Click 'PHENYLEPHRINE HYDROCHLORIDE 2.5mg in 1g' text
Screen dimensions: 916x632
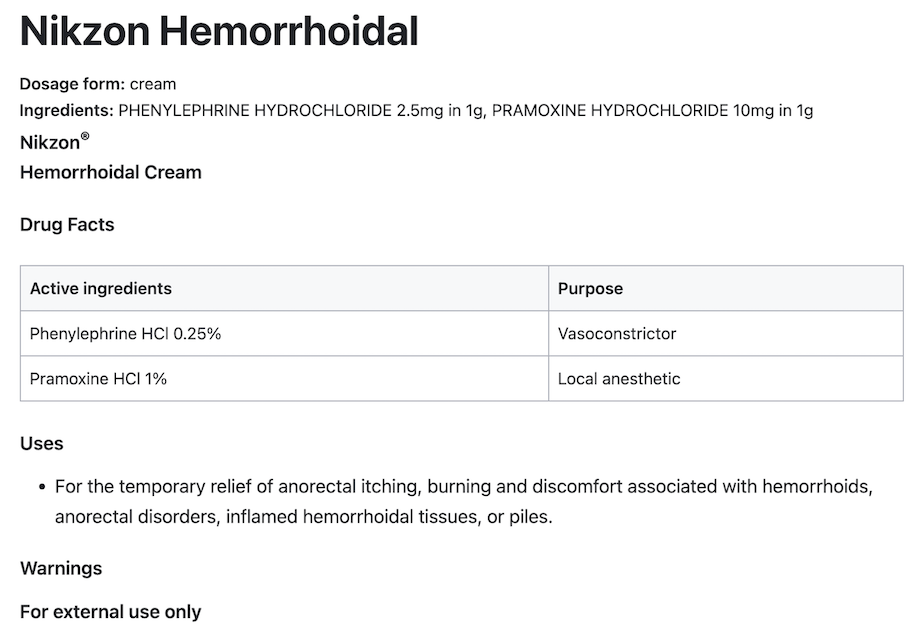click(x=300, y=110)
